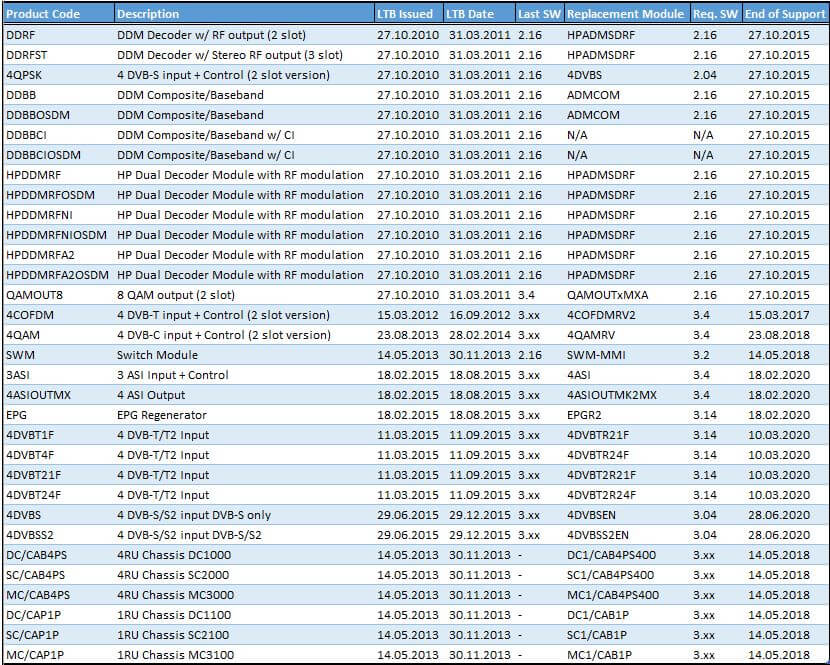Click the 'DDM Decoder w/ Stereo RF output' description

pyautogui.click(x=230, y=55)
